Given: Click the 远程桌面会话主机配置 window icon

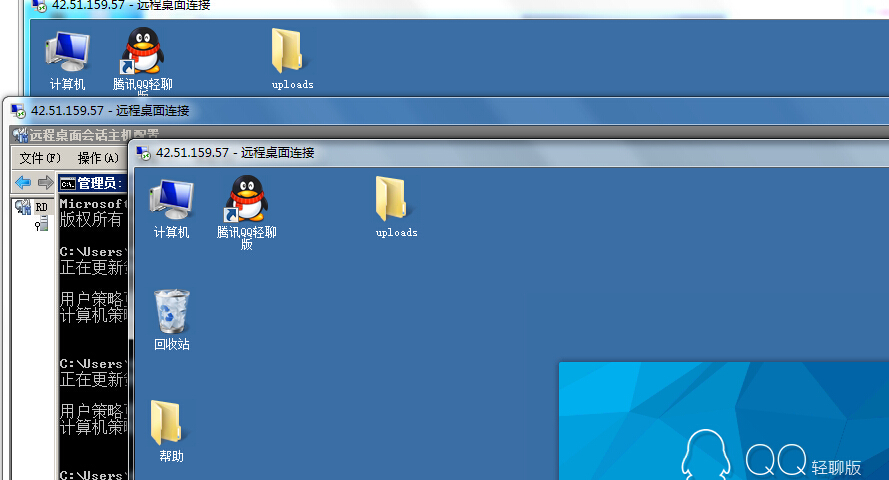Looking at the screenshot, I should 20,135.
